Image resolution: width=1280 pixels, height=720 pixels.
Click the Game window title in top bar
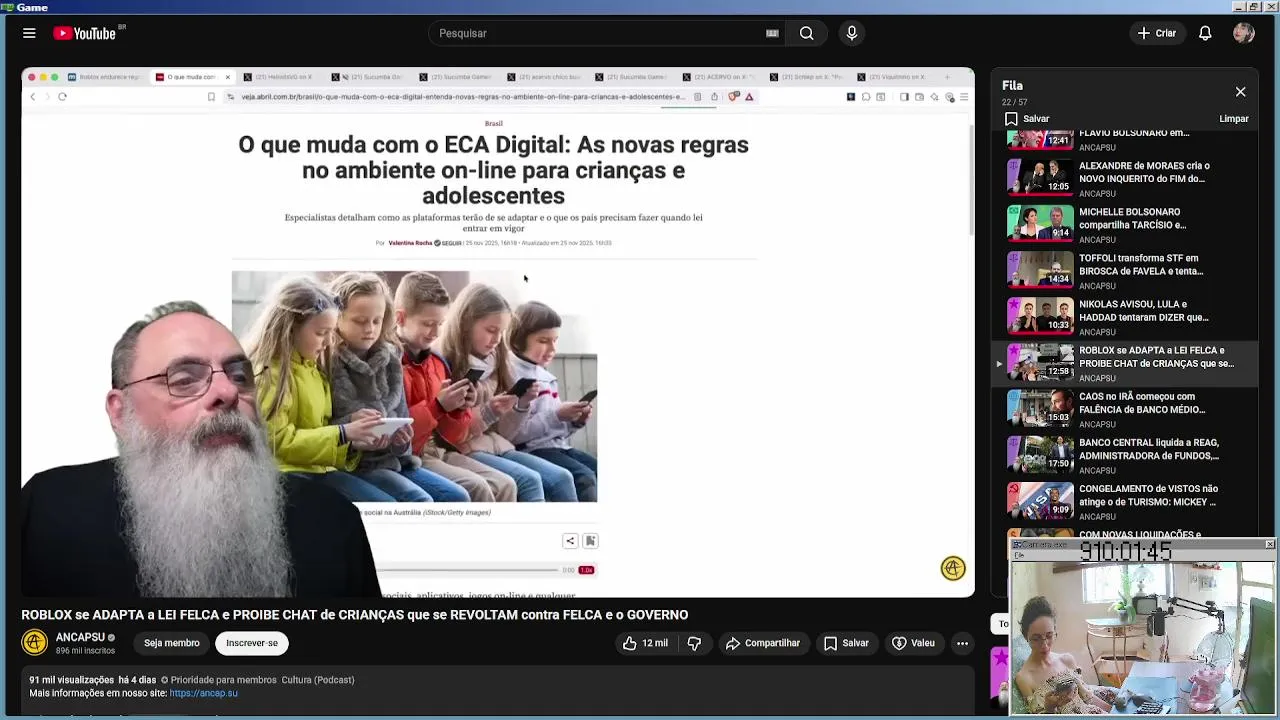click(32, 7)
